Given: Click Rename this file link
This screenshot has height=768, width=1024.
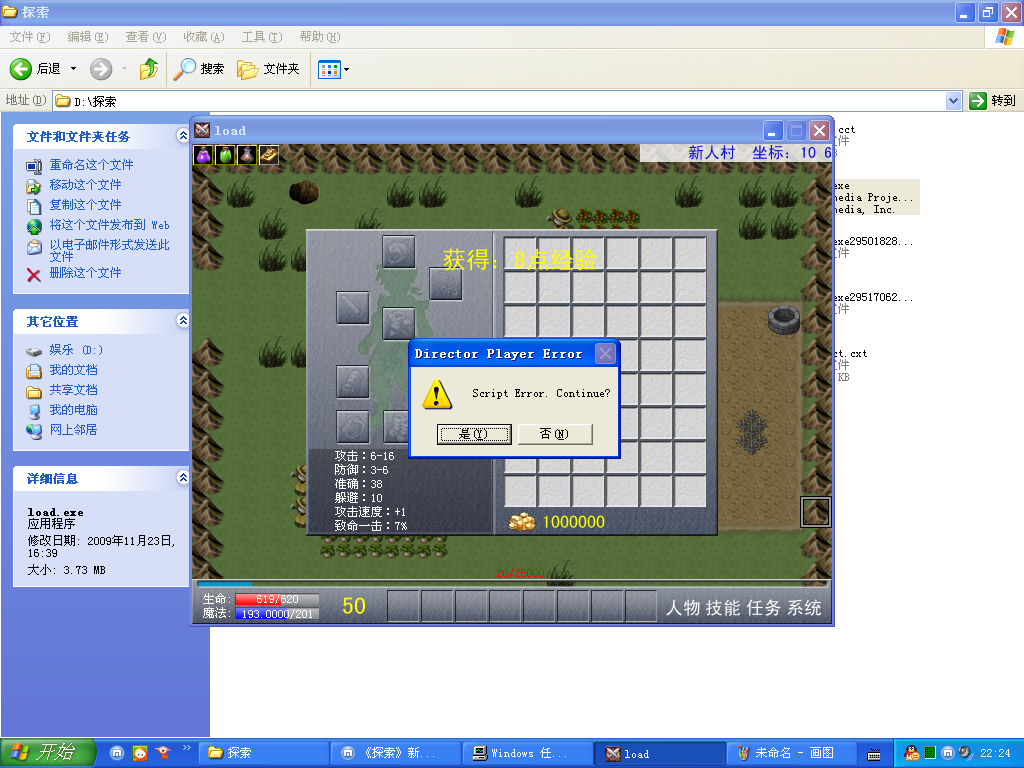Looking at the screenshot, I should (91, 165).
